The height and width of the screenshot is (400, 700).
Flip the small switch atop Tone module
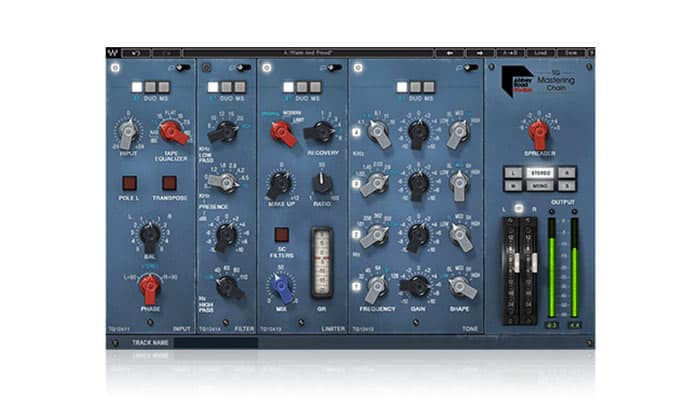click(470, 67)
